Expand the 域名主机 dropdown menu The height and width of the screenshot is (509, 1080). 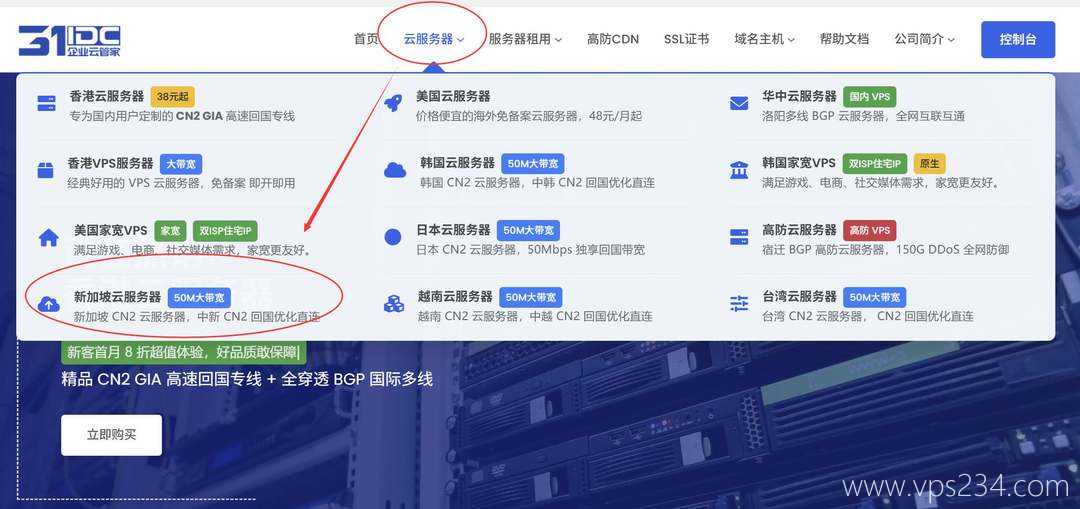click(765, 39)
